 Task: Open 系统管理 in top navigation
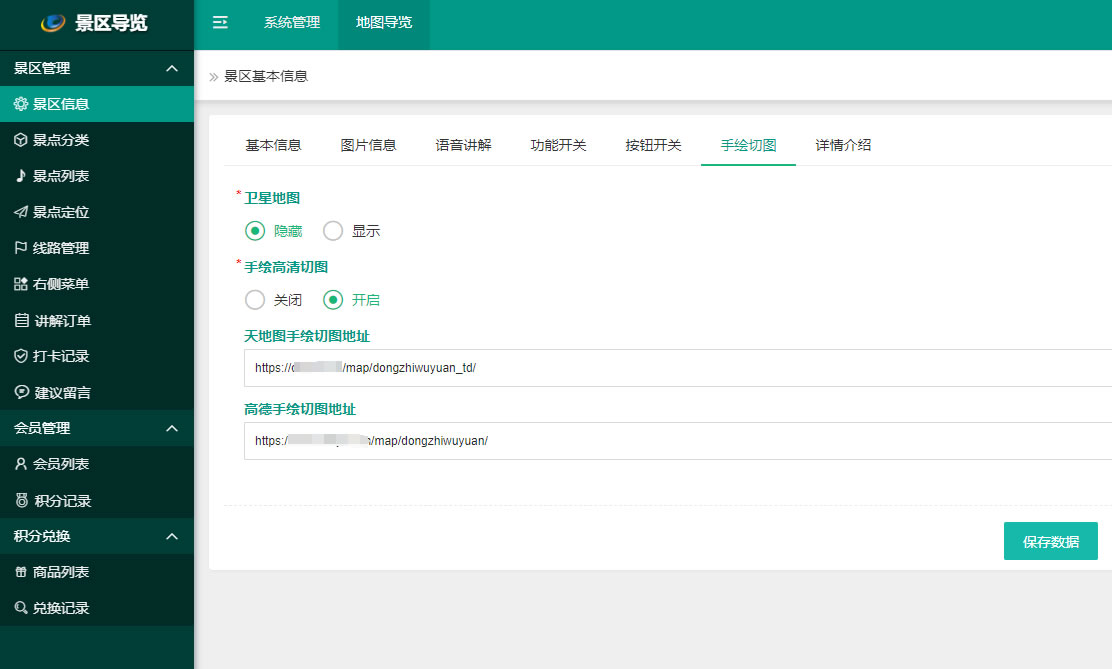[292, 23]
